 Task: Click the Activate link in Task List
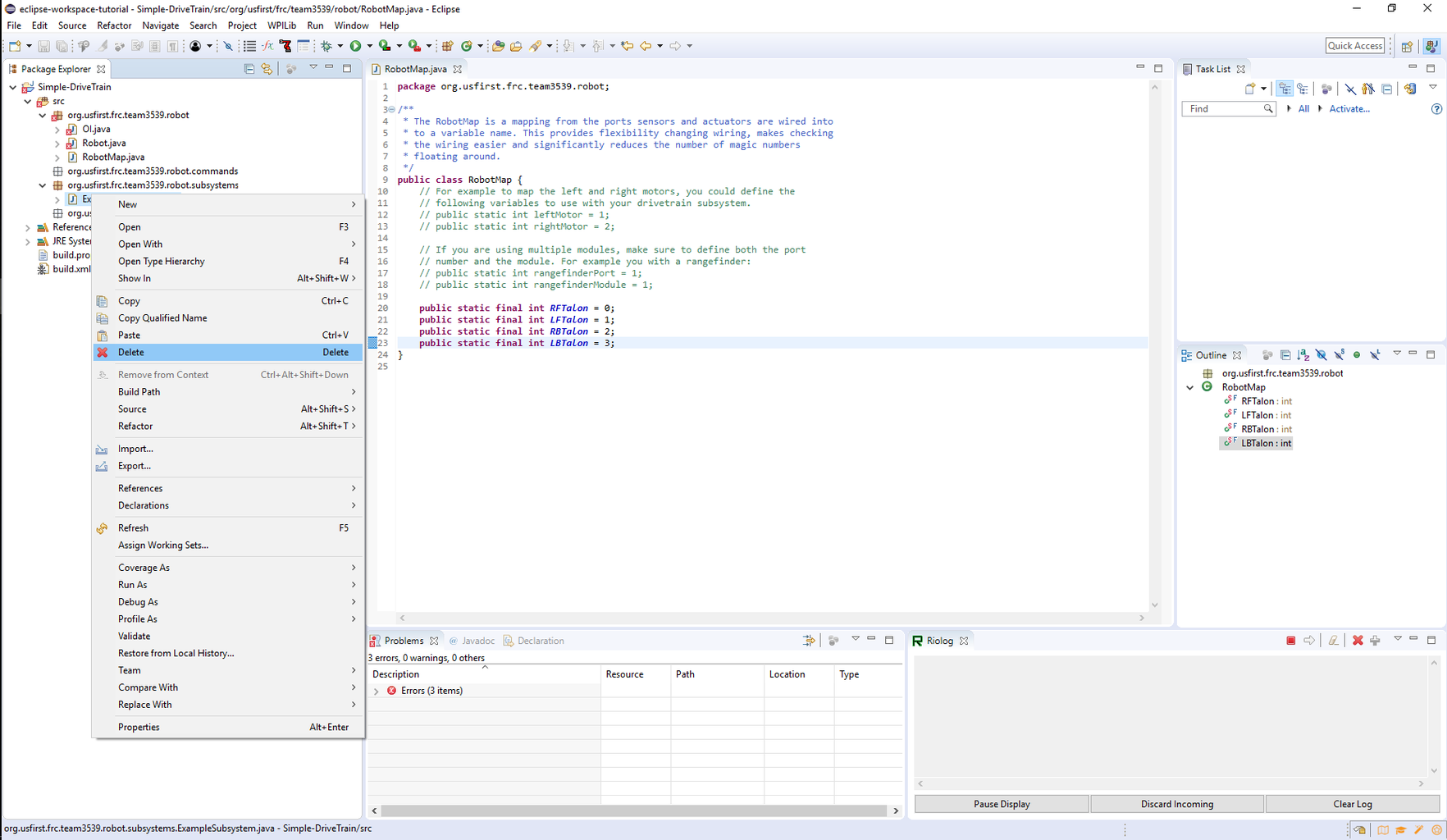(1349, 108)
